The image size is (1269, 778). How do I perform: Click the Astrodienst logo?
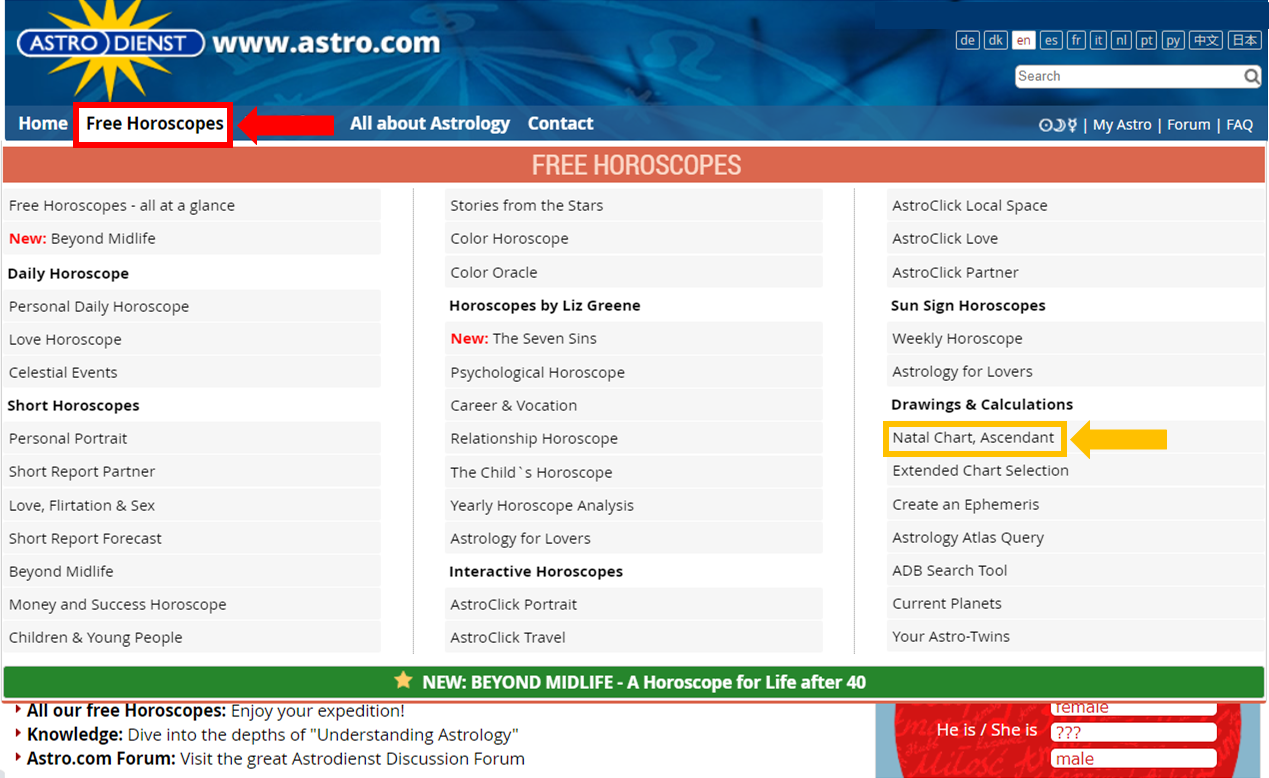point(111,43)
